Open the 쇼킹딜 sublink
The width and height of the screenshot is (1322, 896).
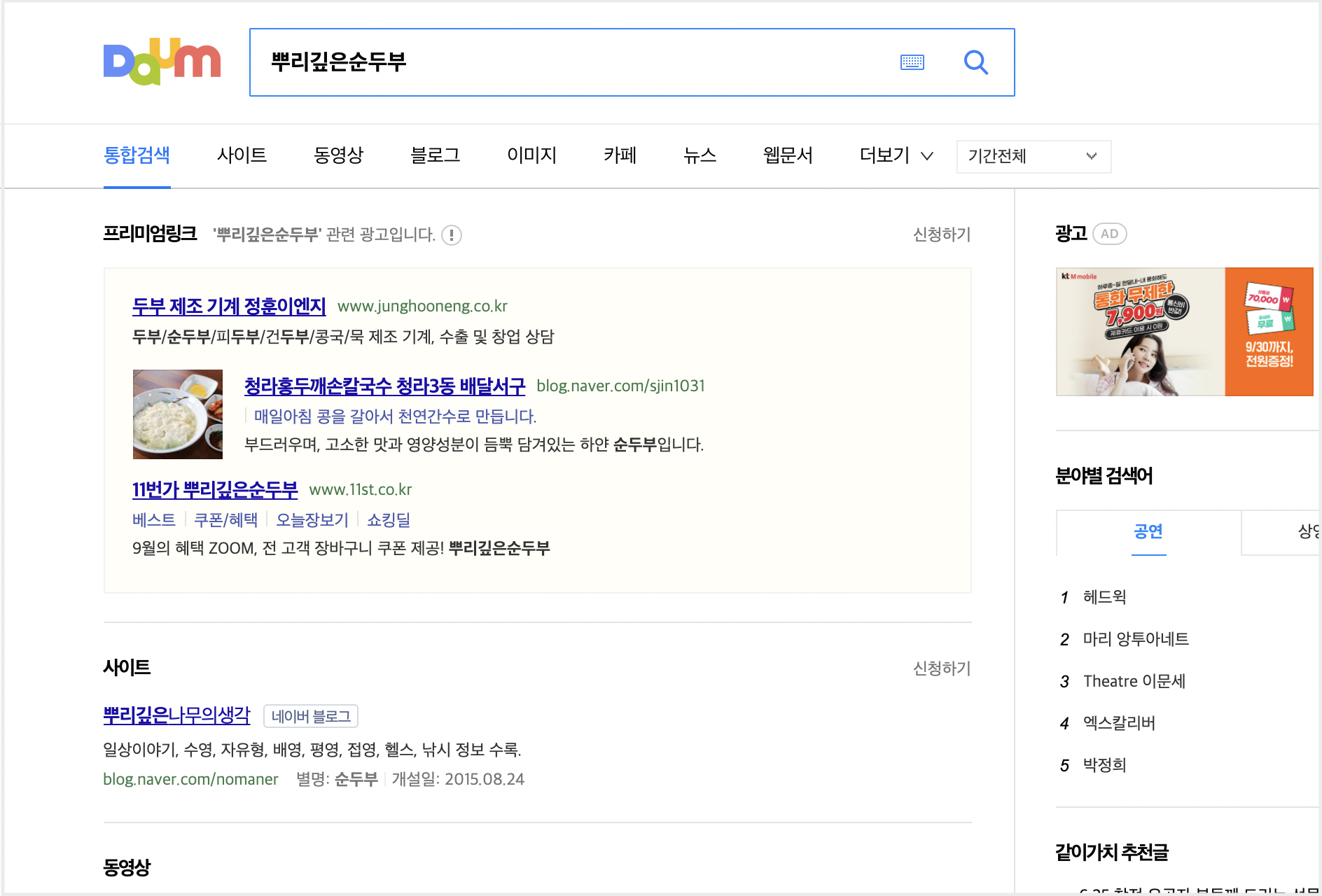click(389, 520)
